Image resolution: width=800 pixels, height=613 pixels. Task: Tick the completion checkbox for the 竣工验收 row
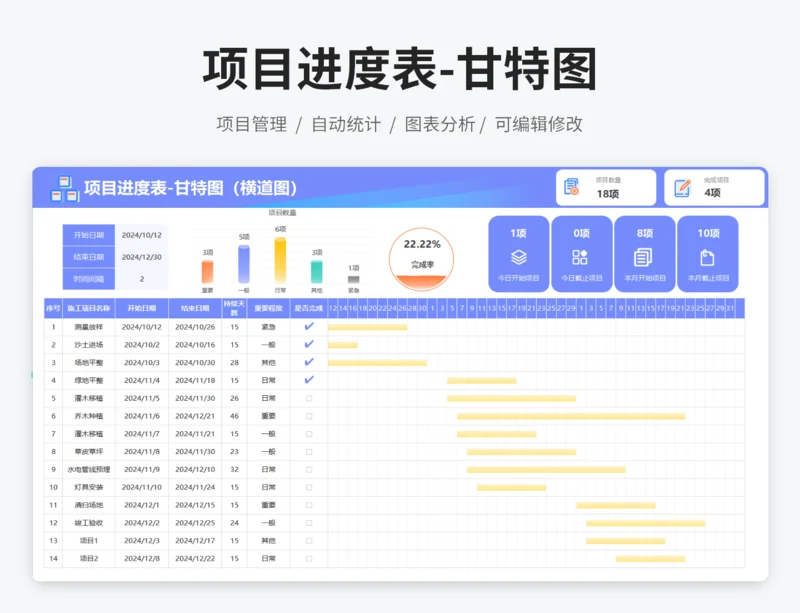pyautogui.click(x=309, y=523)
